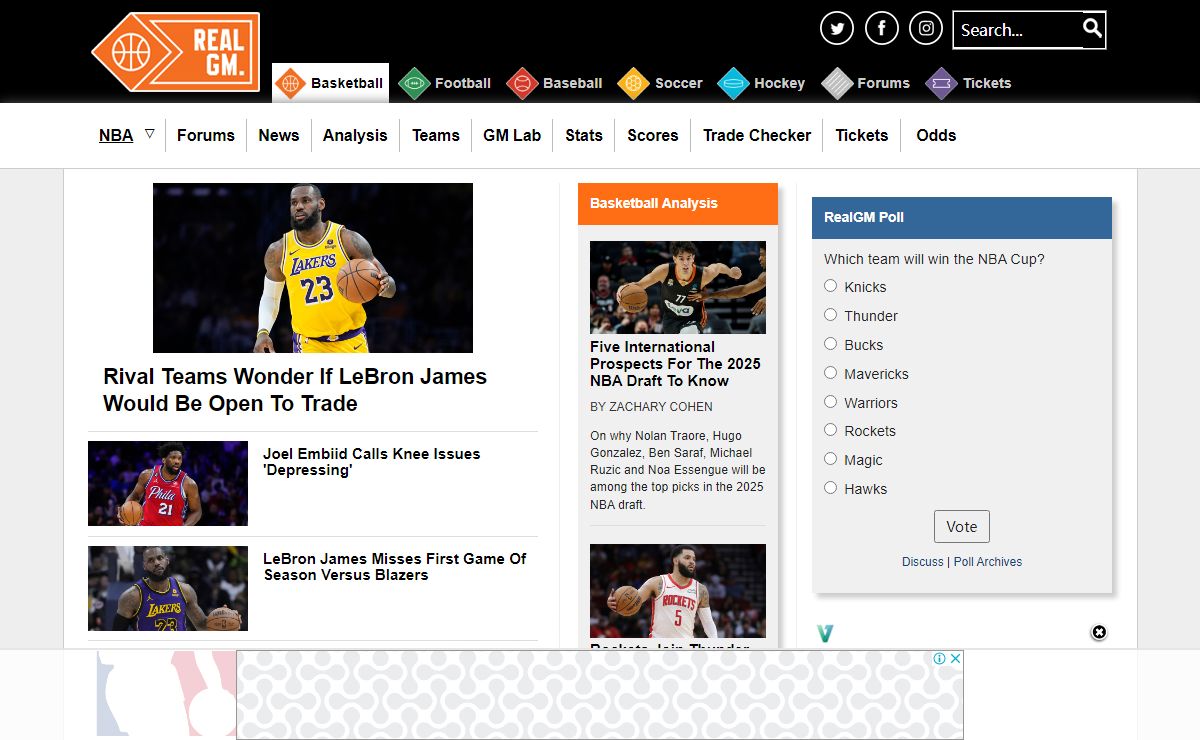Close the ad via black X icon
The height and width of the screenshot is (740, 1200).
click(1099, 632)
